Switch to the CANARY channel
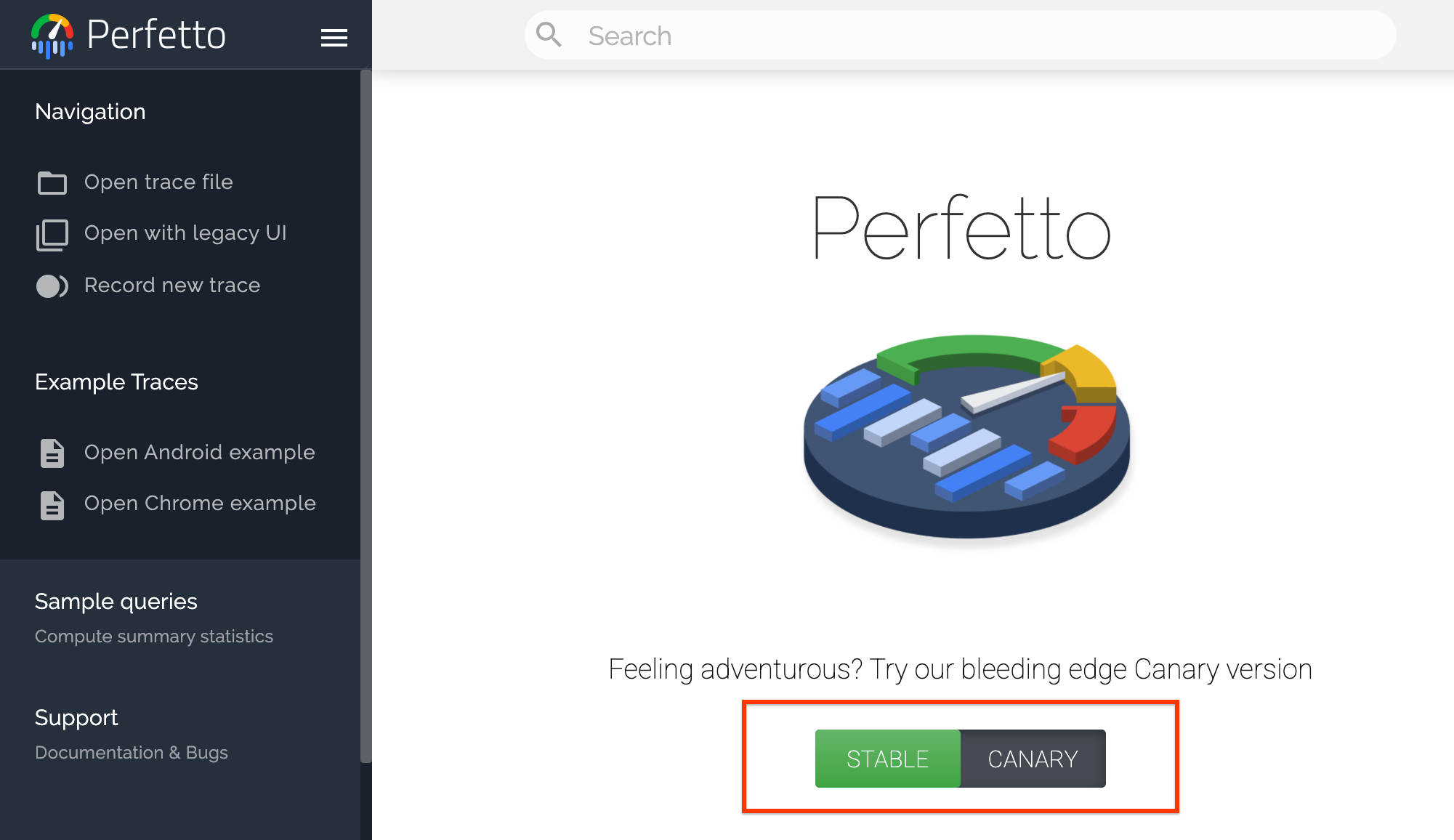The width and height of the screenshot is (1454, 840). pyautogui.click(x=1033, y=759)
